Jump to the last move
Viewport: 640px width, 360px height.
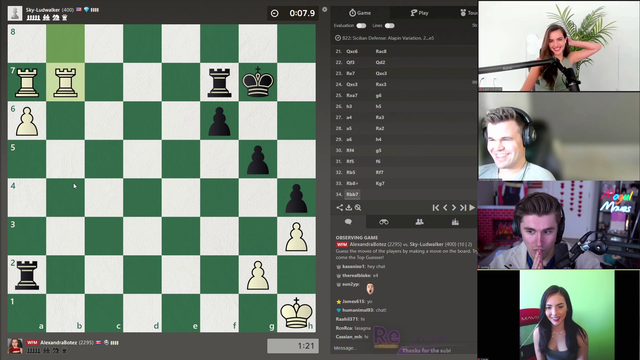[x=463, y=207]
